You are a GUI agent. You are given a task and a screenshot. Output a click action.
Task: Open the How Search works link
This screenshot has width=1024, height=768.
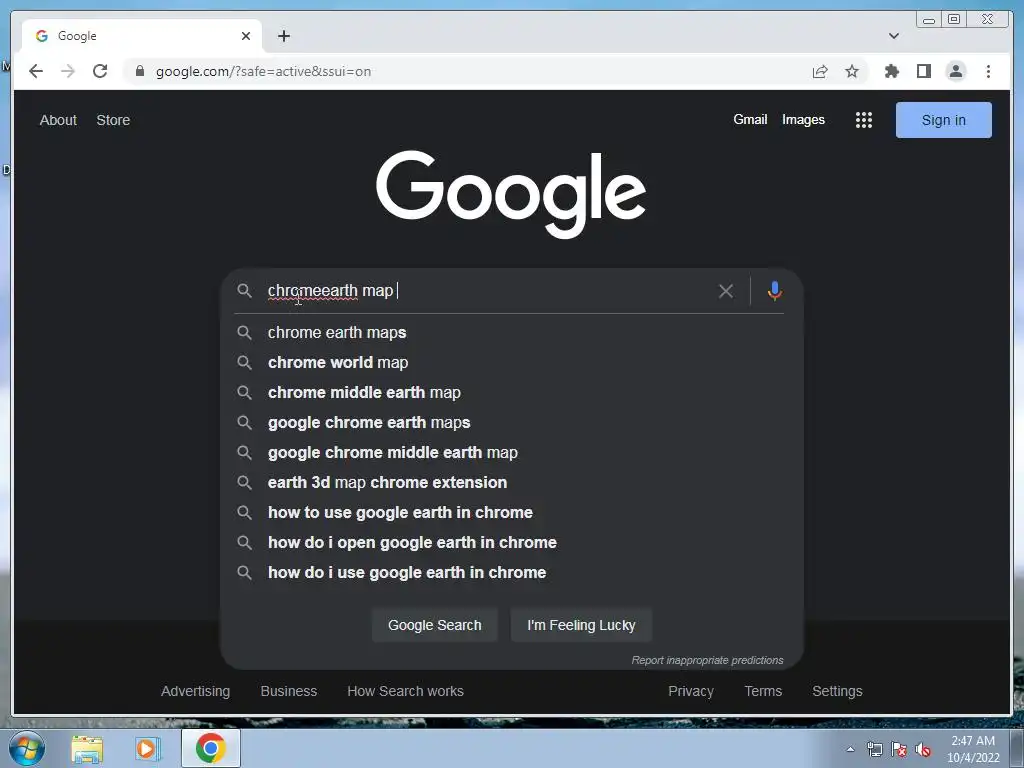click(406, 691)
